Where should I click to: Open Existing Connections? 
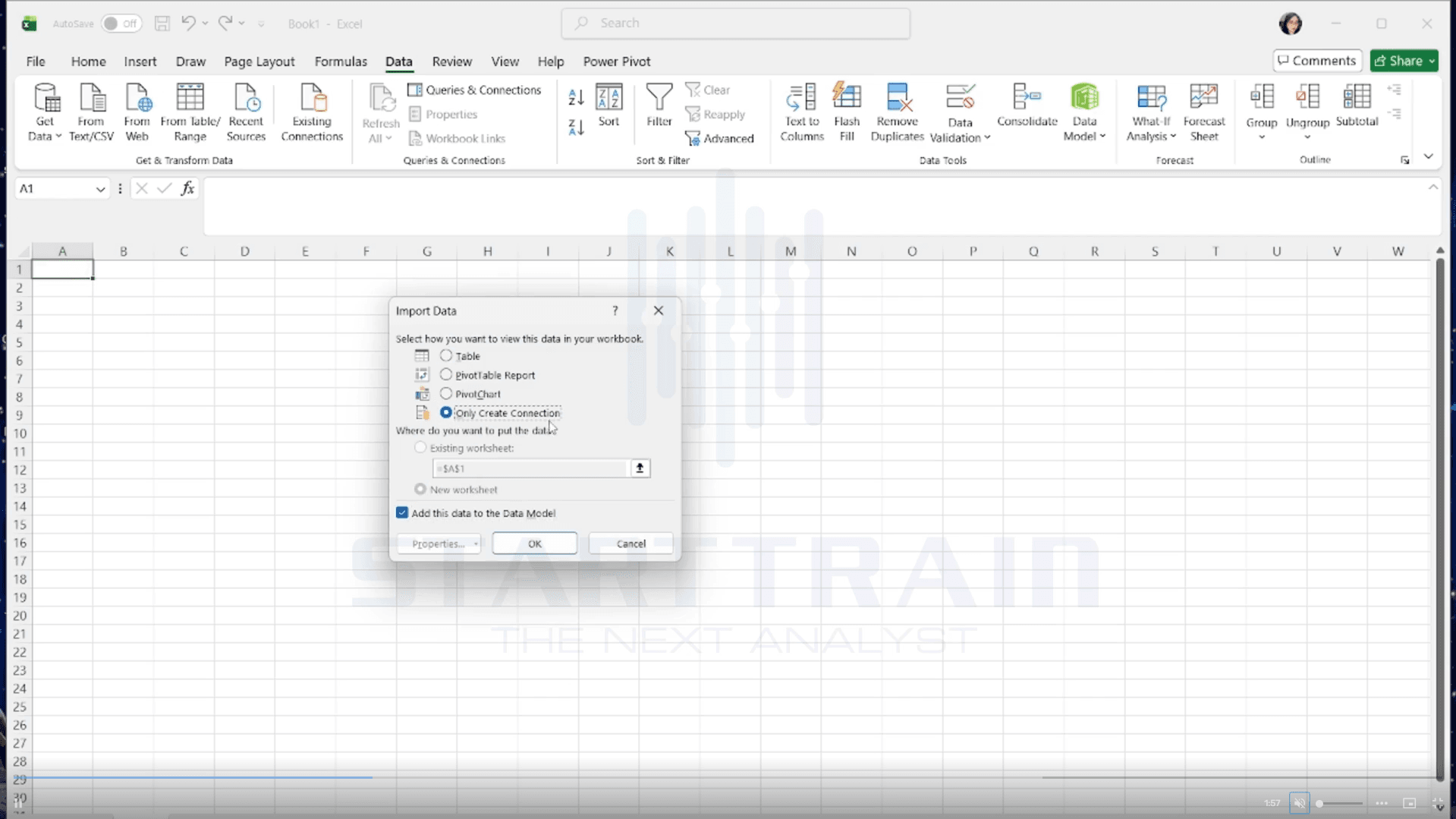pyautogui.click(x=312, y=113)
